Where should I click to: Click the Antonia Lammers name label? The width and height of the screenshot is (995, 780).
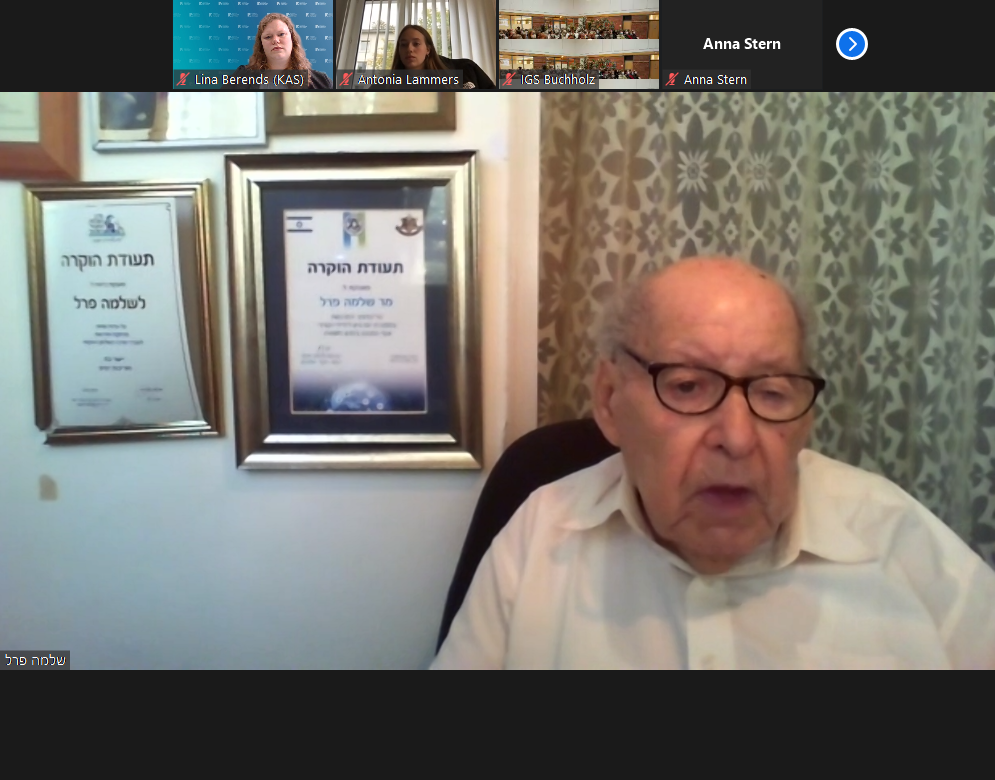coord(408,80)
